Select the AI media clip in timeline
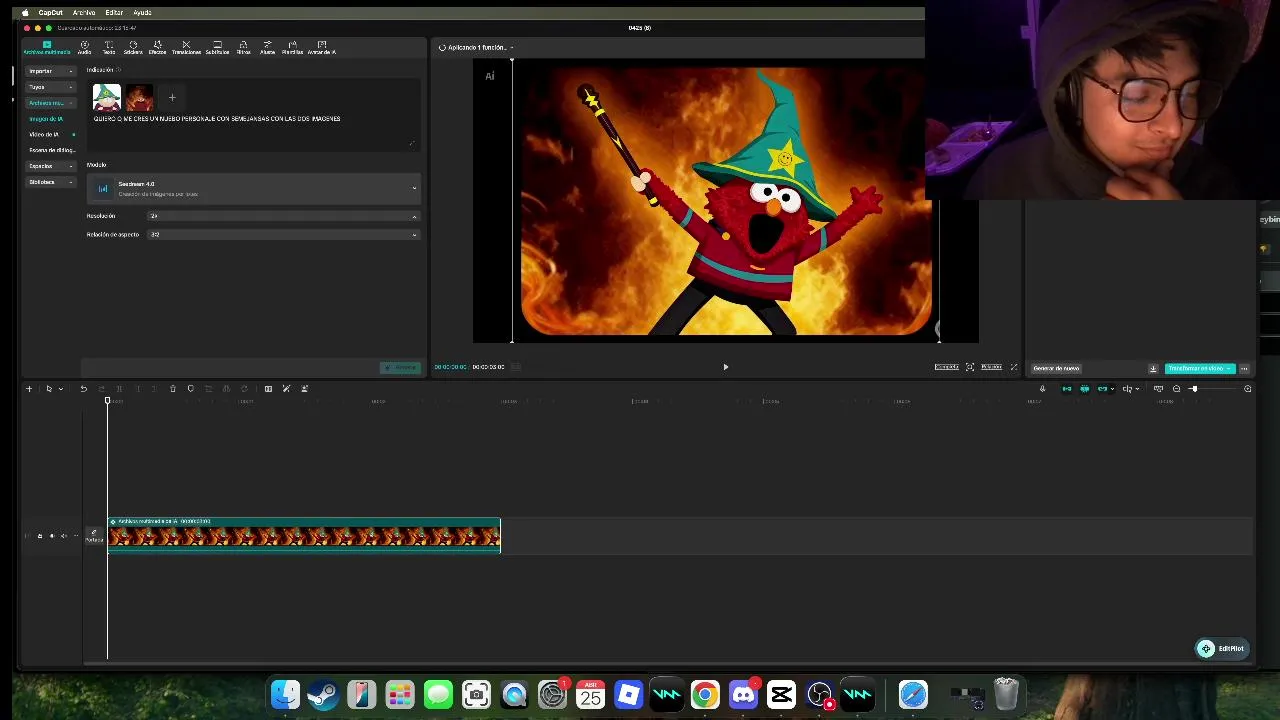 tap(304, 535)
